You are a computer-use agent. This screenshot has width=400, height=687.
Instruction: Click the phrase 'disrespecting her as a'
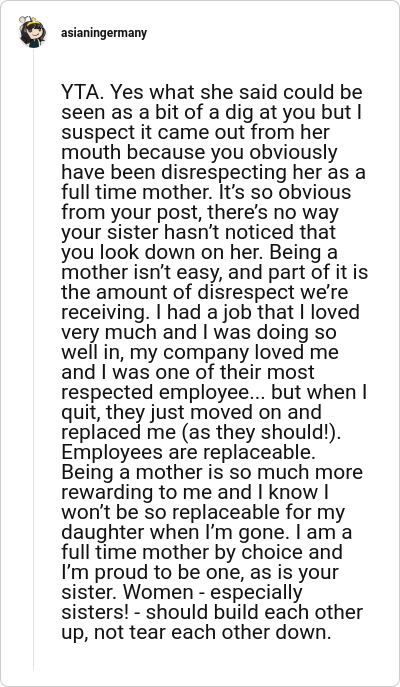(263, 173)
